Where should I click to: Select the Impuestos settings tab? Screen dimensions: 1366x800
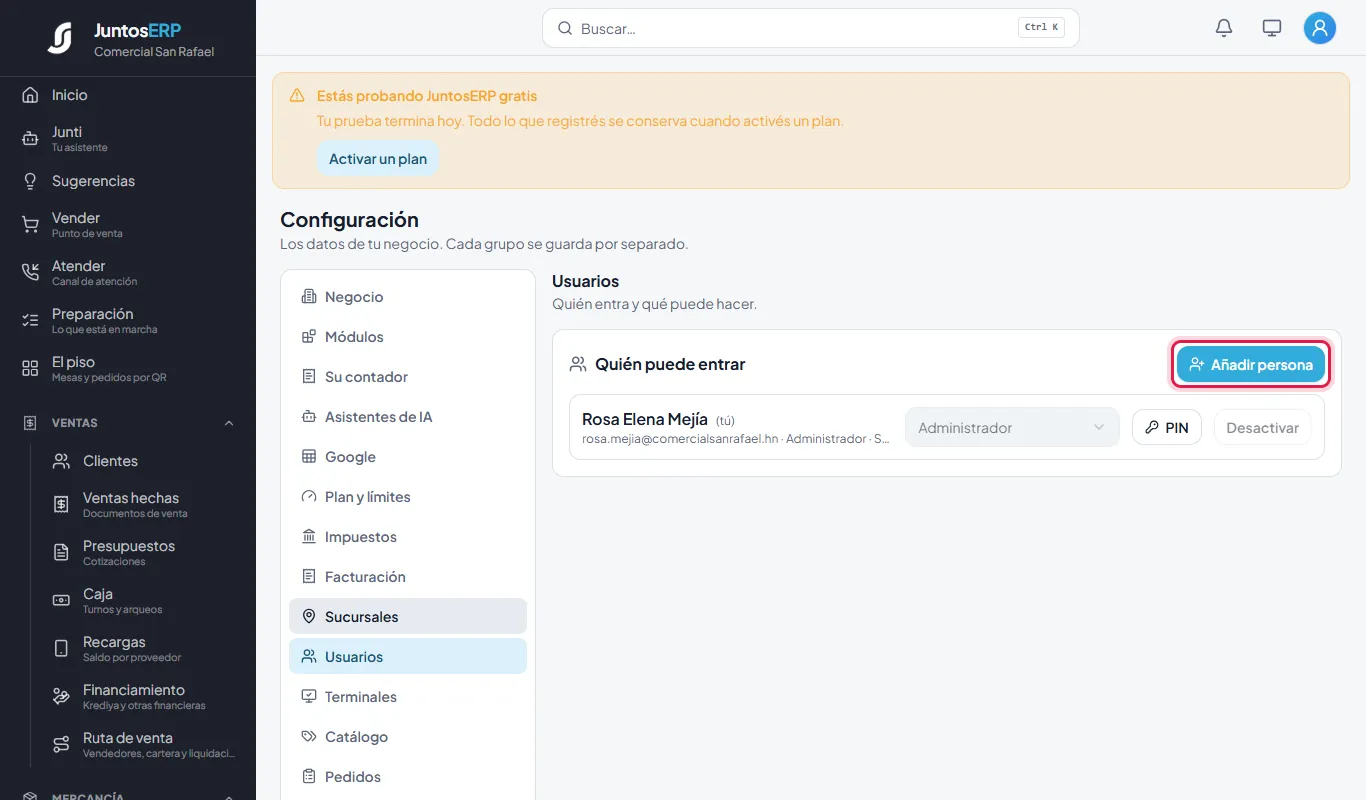(x=408, y=537)
